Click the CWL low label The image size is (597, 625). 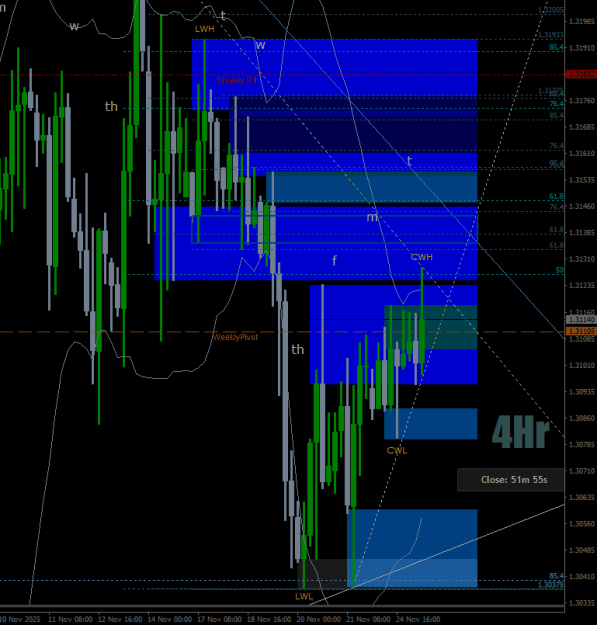pyautogui.click(x=397, y=451)
